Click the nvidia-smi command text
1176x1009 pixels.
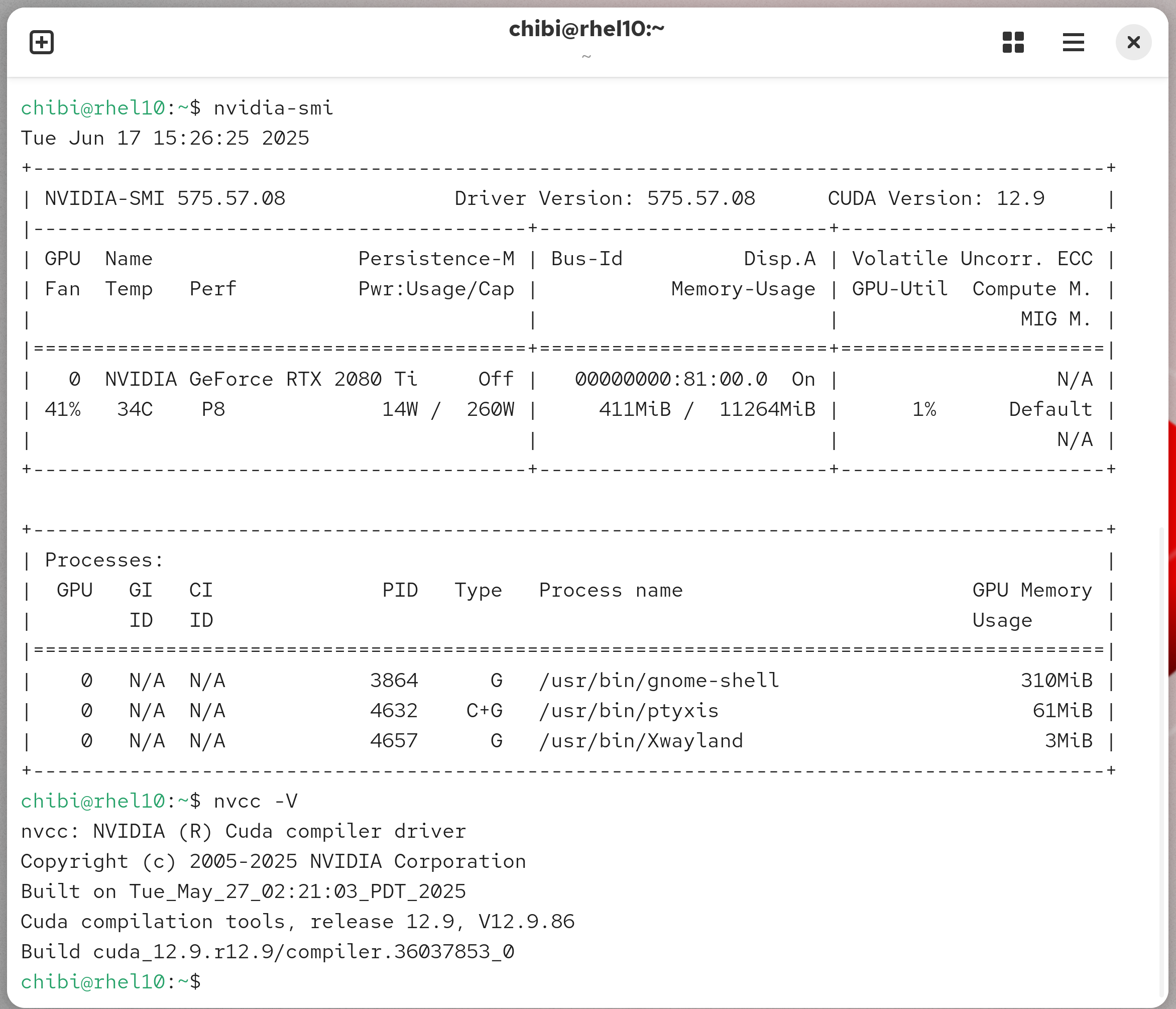point(273,108)
